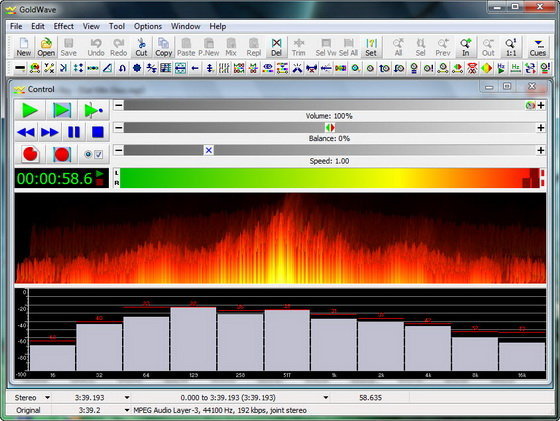Pause playback with the blue pause button

(74, 132)
